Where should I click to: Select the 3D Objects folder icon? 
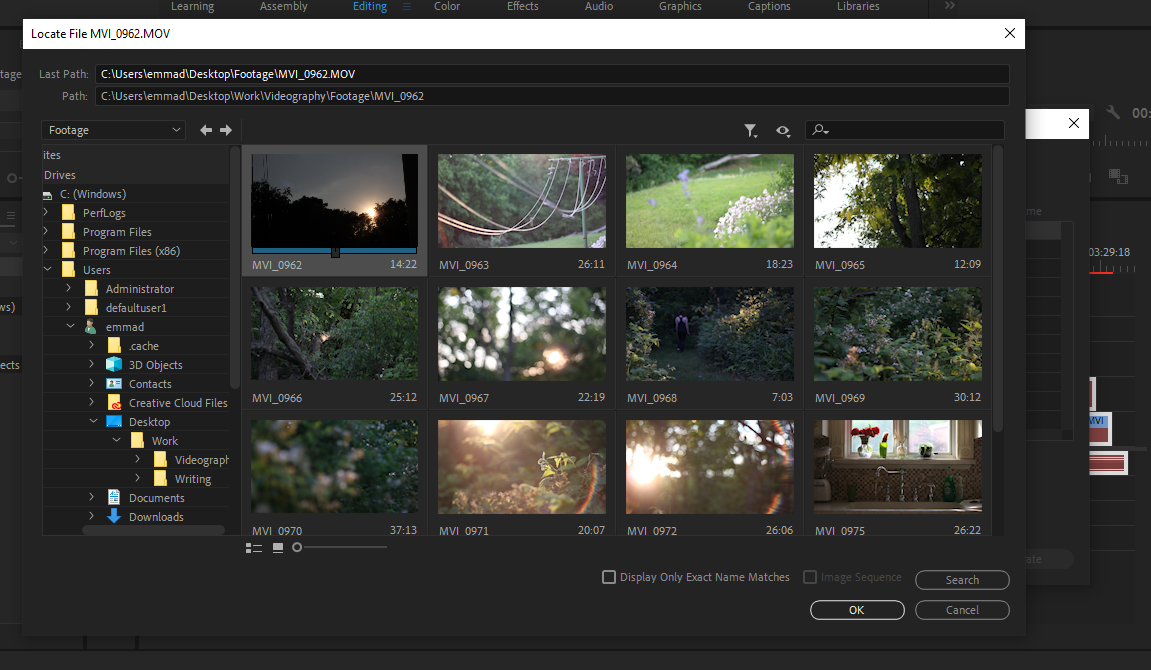pyautogui.click(x=114, y=364)
